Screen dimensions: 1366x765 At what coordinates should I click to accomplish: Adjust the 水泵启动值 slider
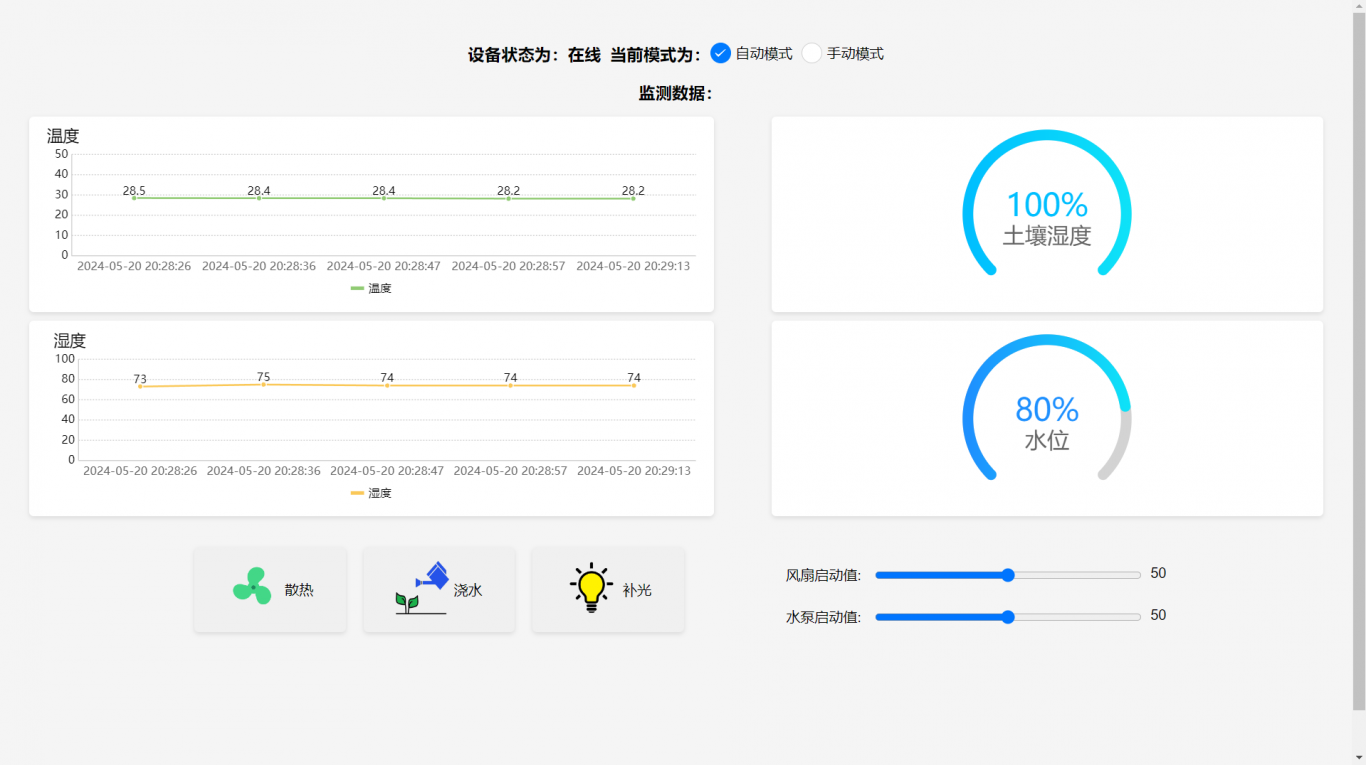click(1008, 617)
